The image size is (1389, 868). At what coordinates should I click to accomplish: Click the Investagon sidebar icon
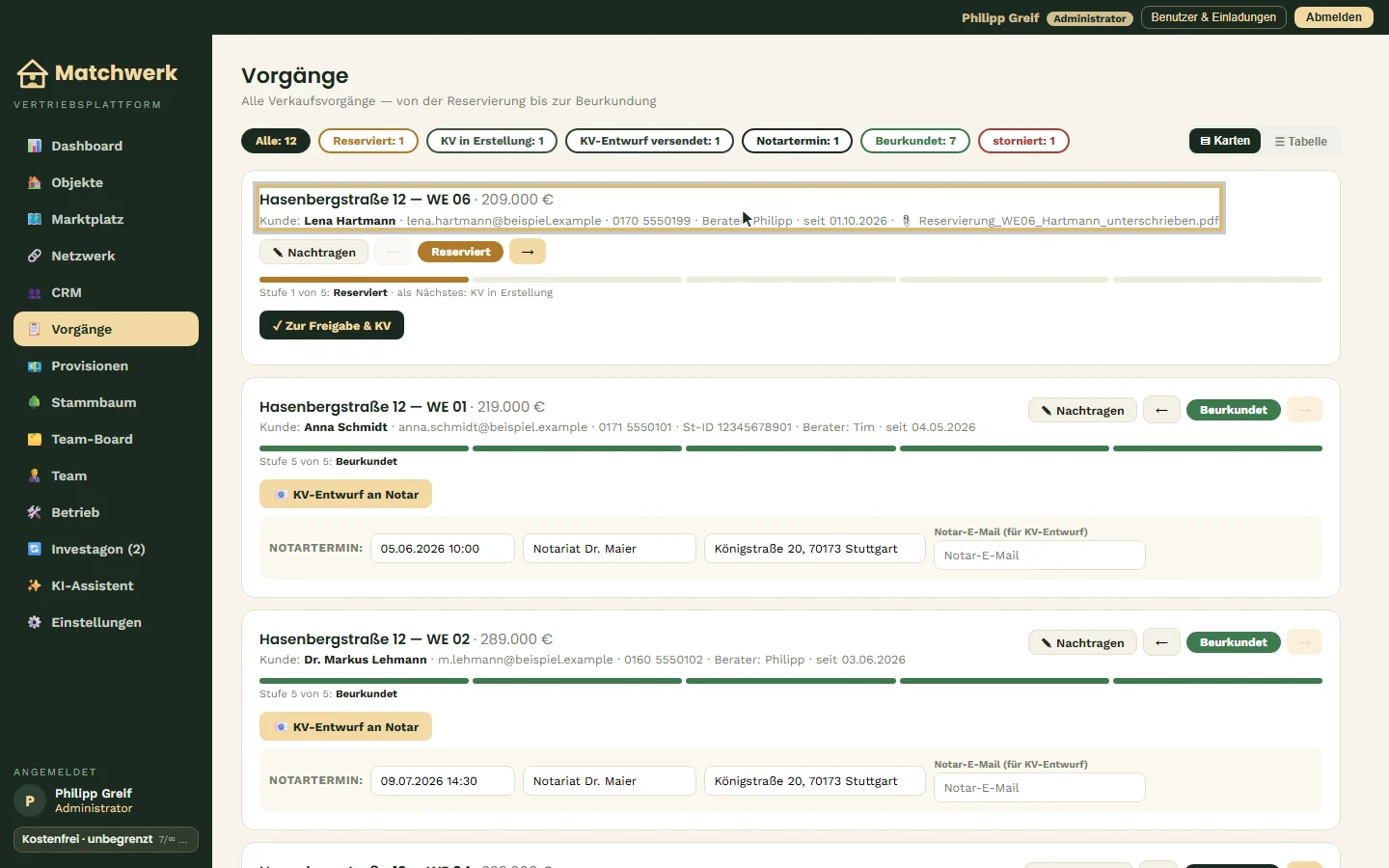point(35,549)
